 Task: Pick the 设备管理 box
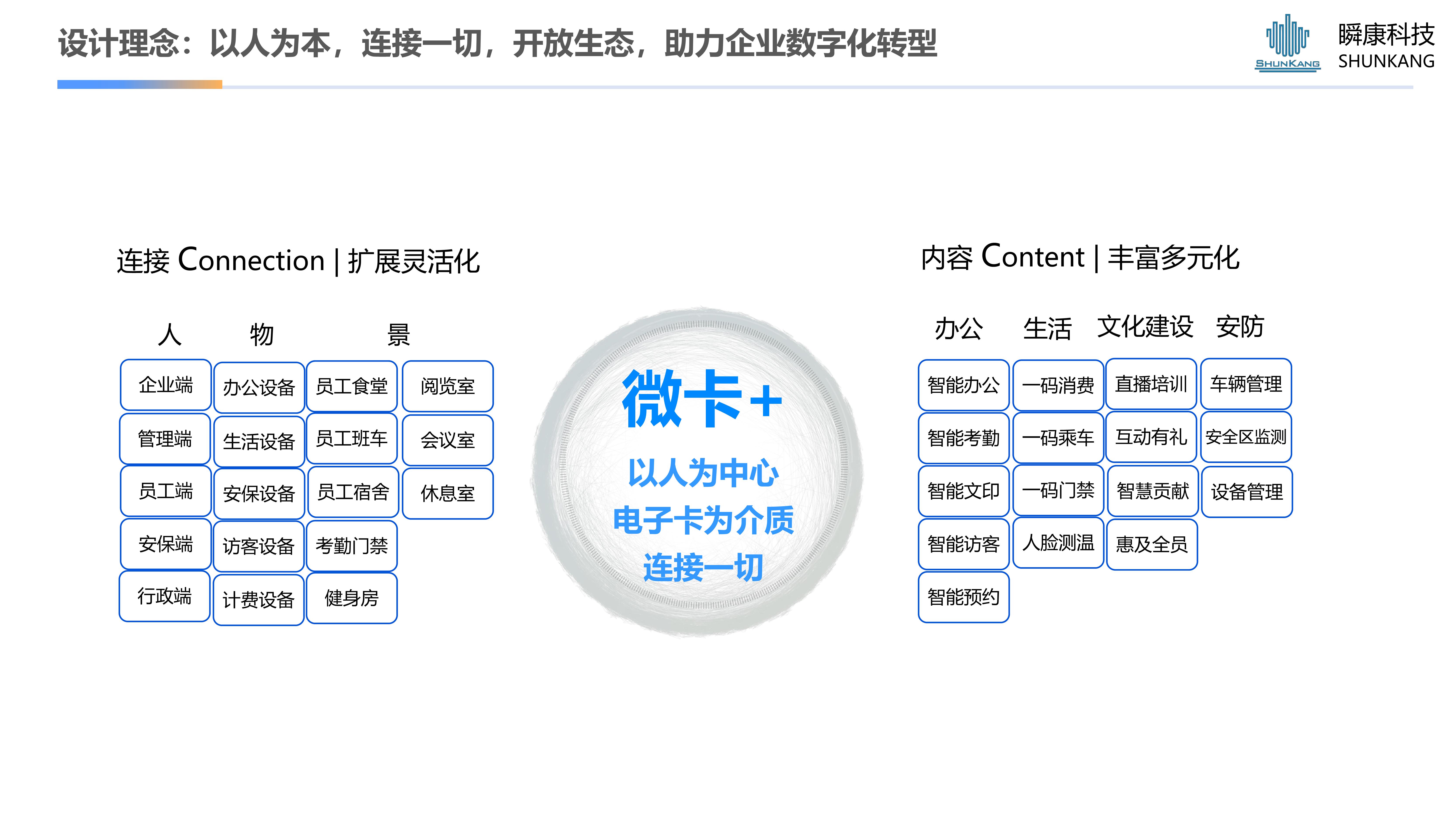click(1247, 492)
